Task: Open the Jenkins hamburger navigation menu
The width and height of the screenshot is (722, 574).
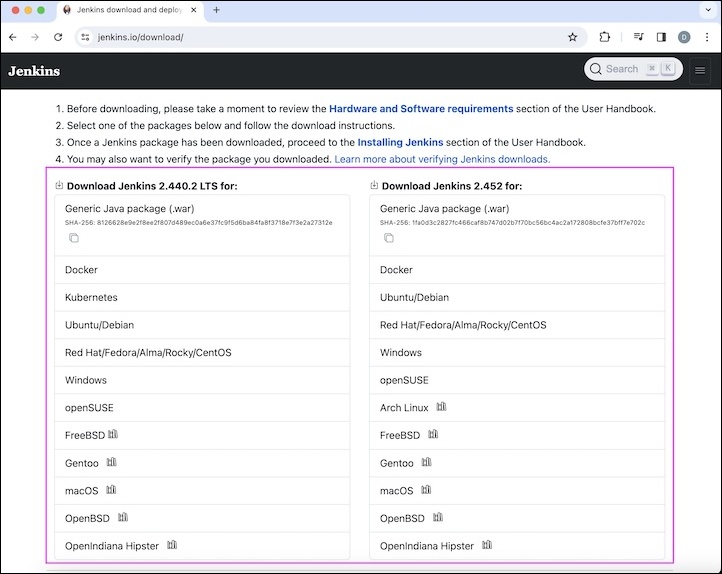Action: [x=700, y=70]
